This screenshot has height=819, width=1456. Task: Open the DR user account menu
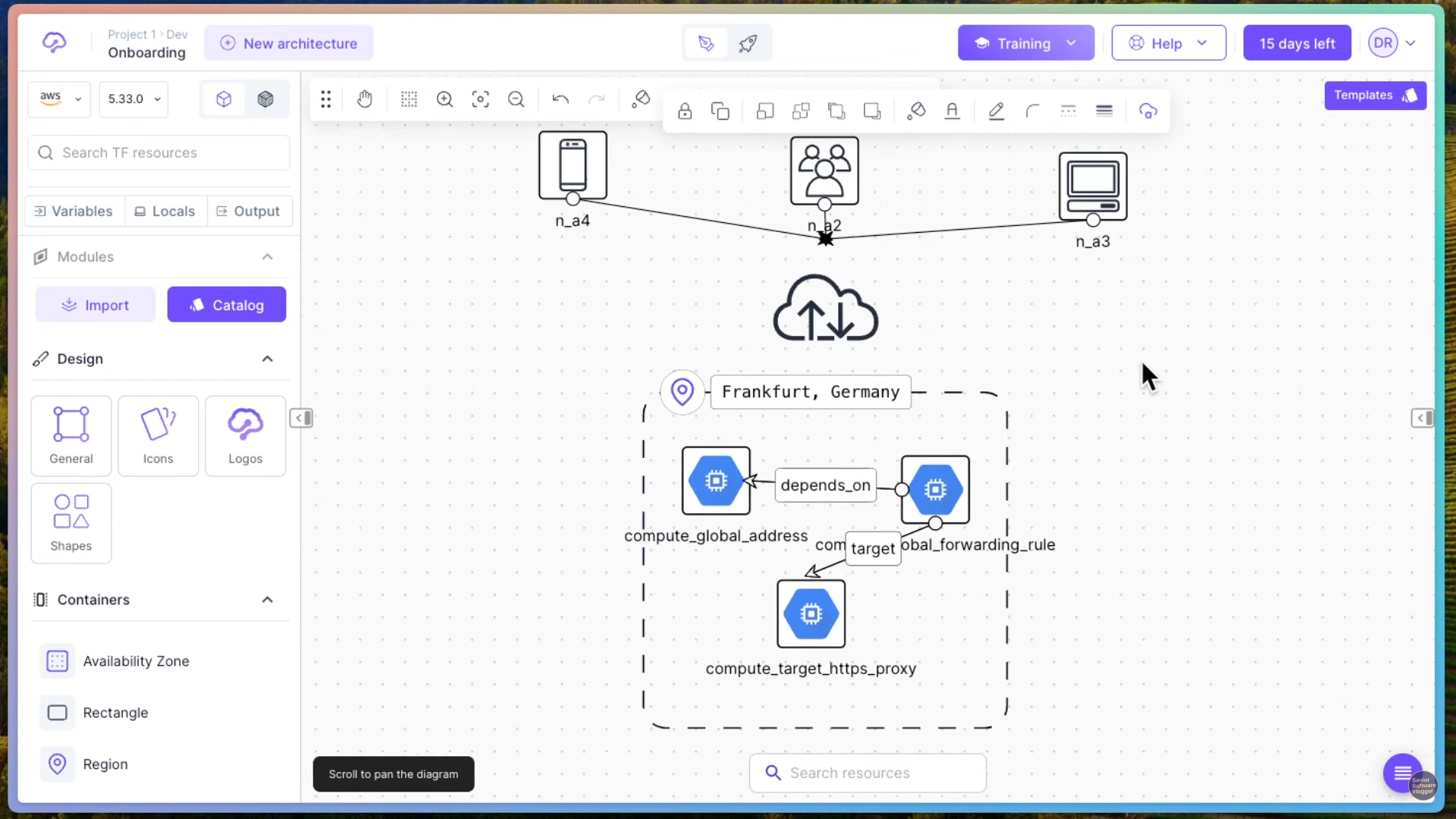[x=1393, y=43]
